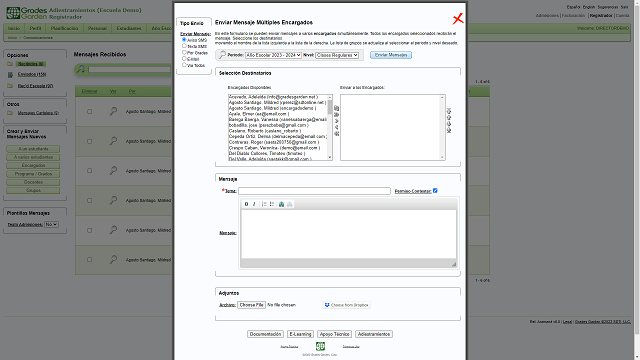Insert a bulleted list in message editor

point(272,204)
